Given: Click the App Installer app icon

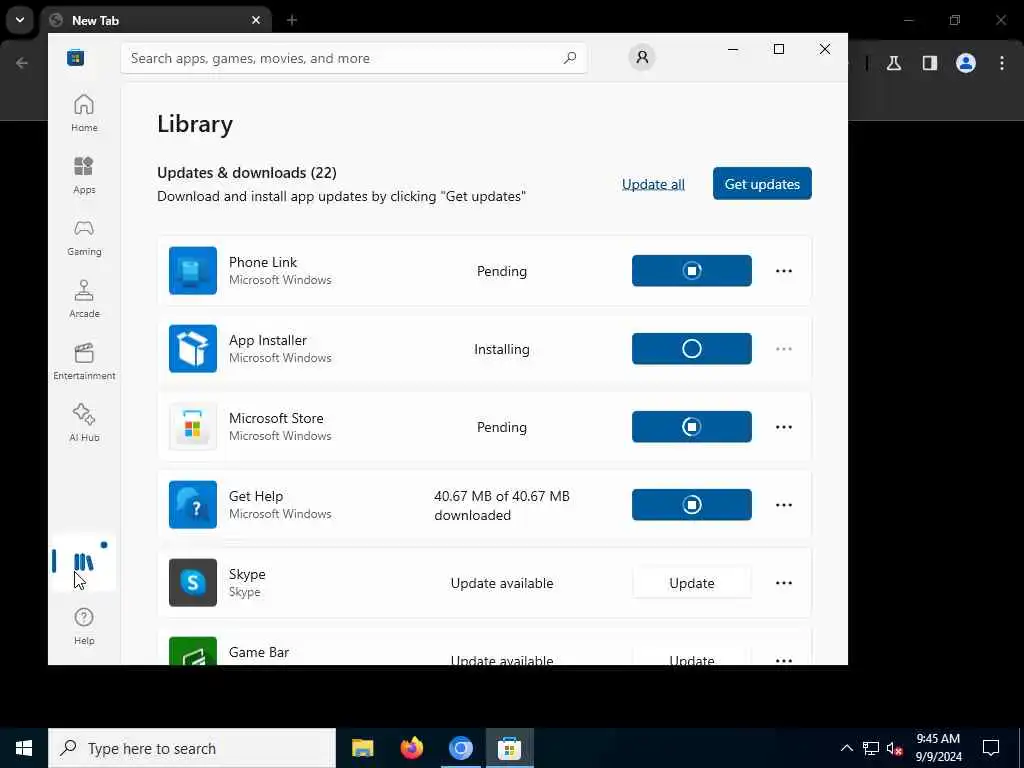Looking at the screenshot, I should 193,349.
